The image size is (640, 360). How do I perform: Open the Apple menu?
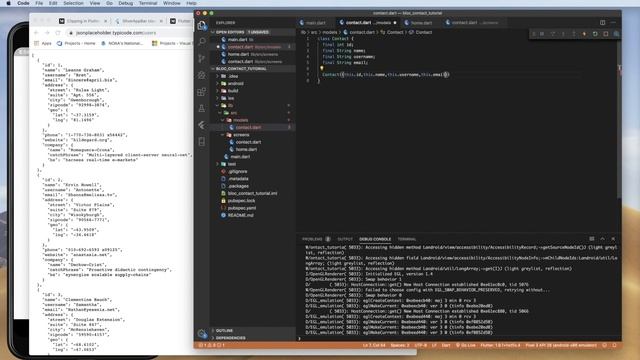[9, 3]
